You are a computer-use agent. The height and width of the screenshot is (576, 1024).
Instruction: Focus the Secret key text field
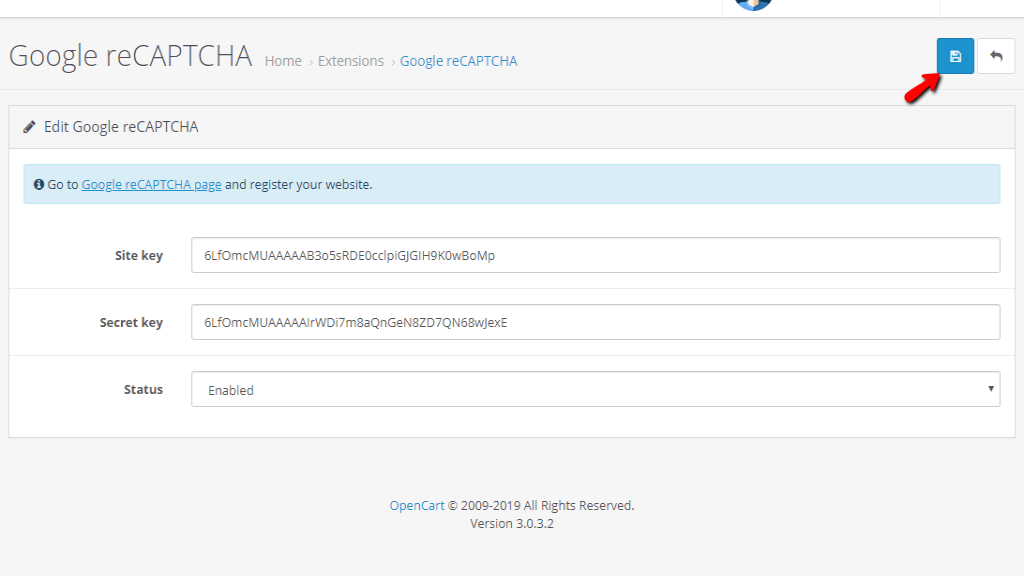595,322
